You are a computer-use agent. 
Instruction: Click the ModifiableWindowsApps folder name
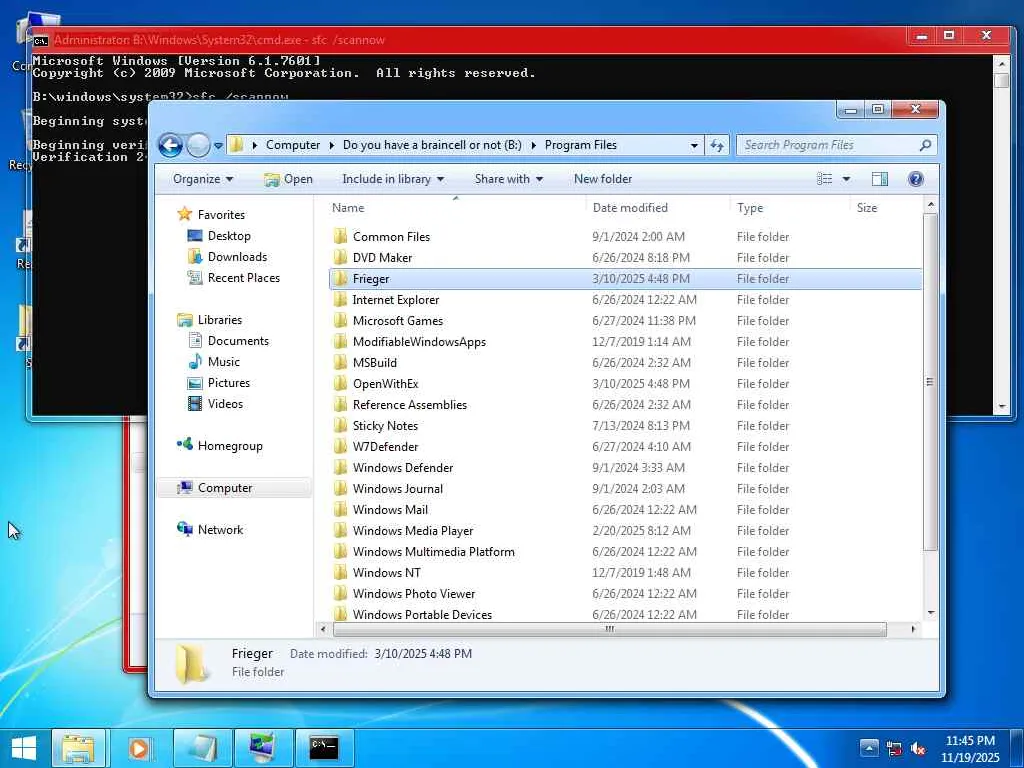[x=419, y=342]
